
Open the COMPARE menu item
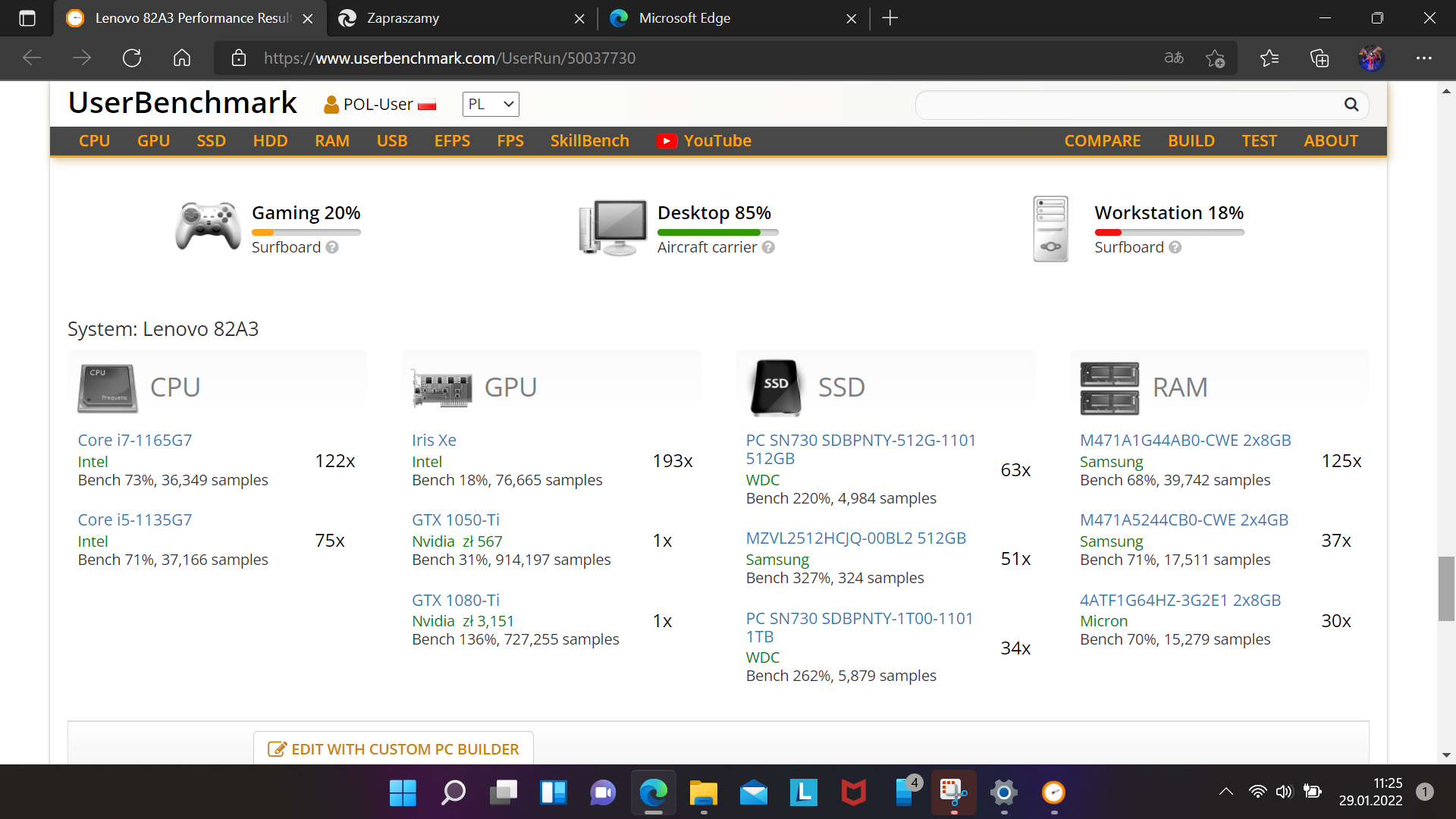[x=1103, y=141]
